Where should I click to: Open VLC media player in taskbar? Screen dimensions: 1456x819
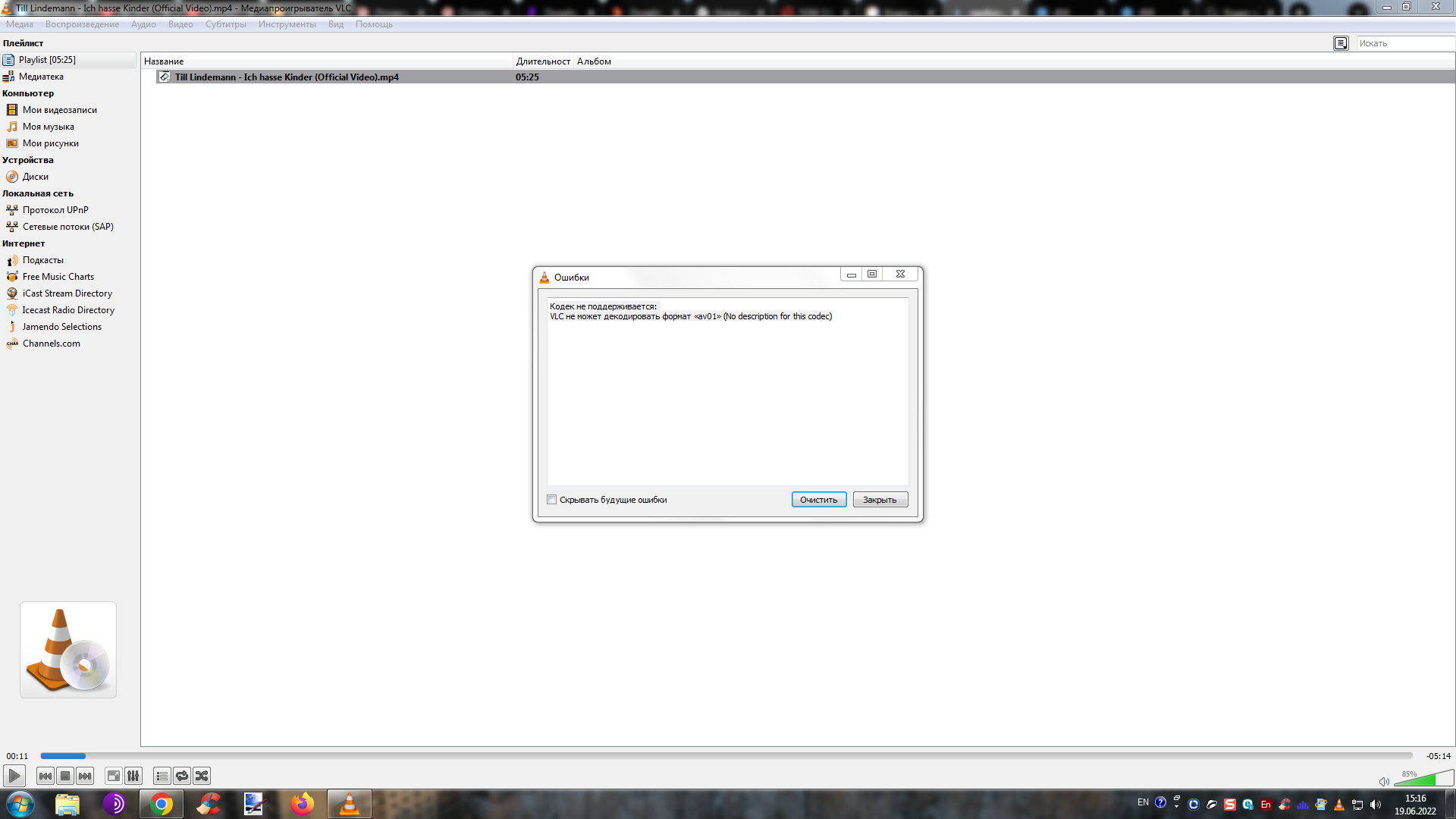(x=350, y=803)
